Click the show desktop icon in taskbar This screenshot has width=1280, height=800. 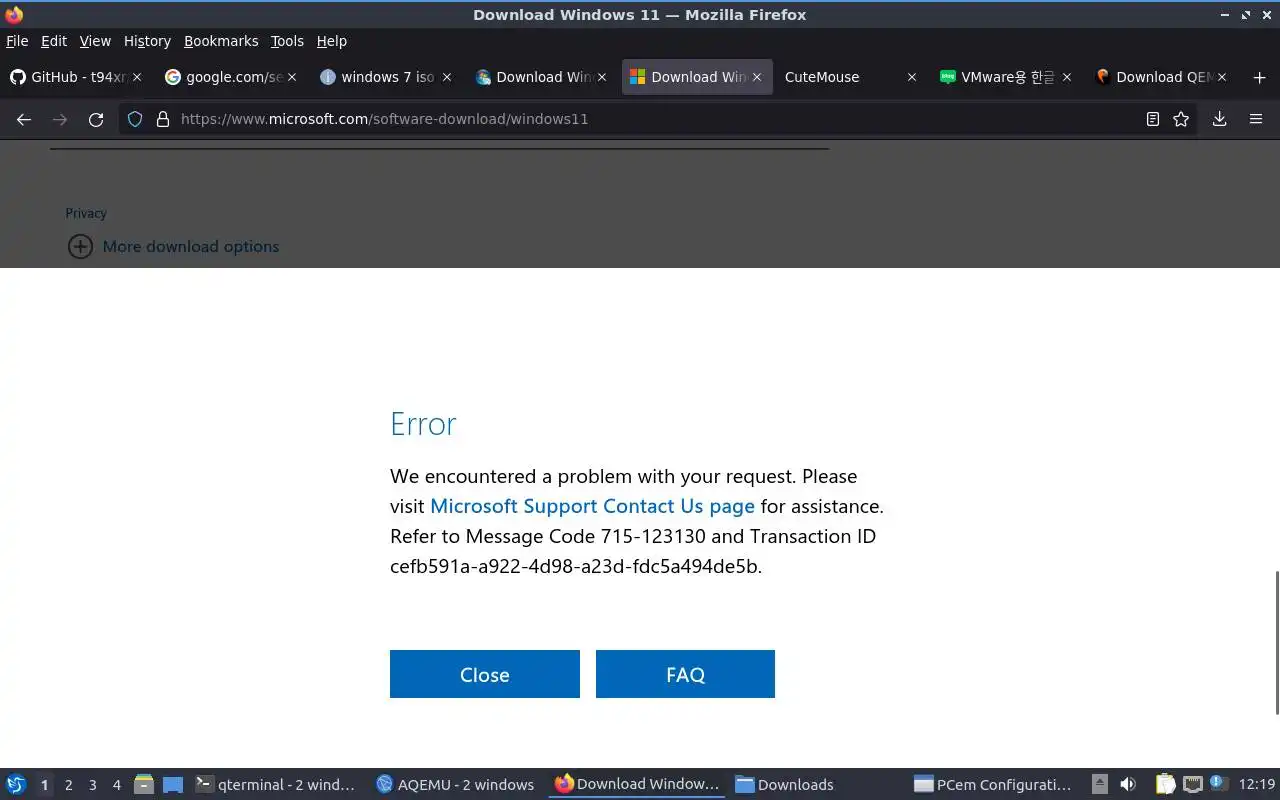tap(173, 784)
